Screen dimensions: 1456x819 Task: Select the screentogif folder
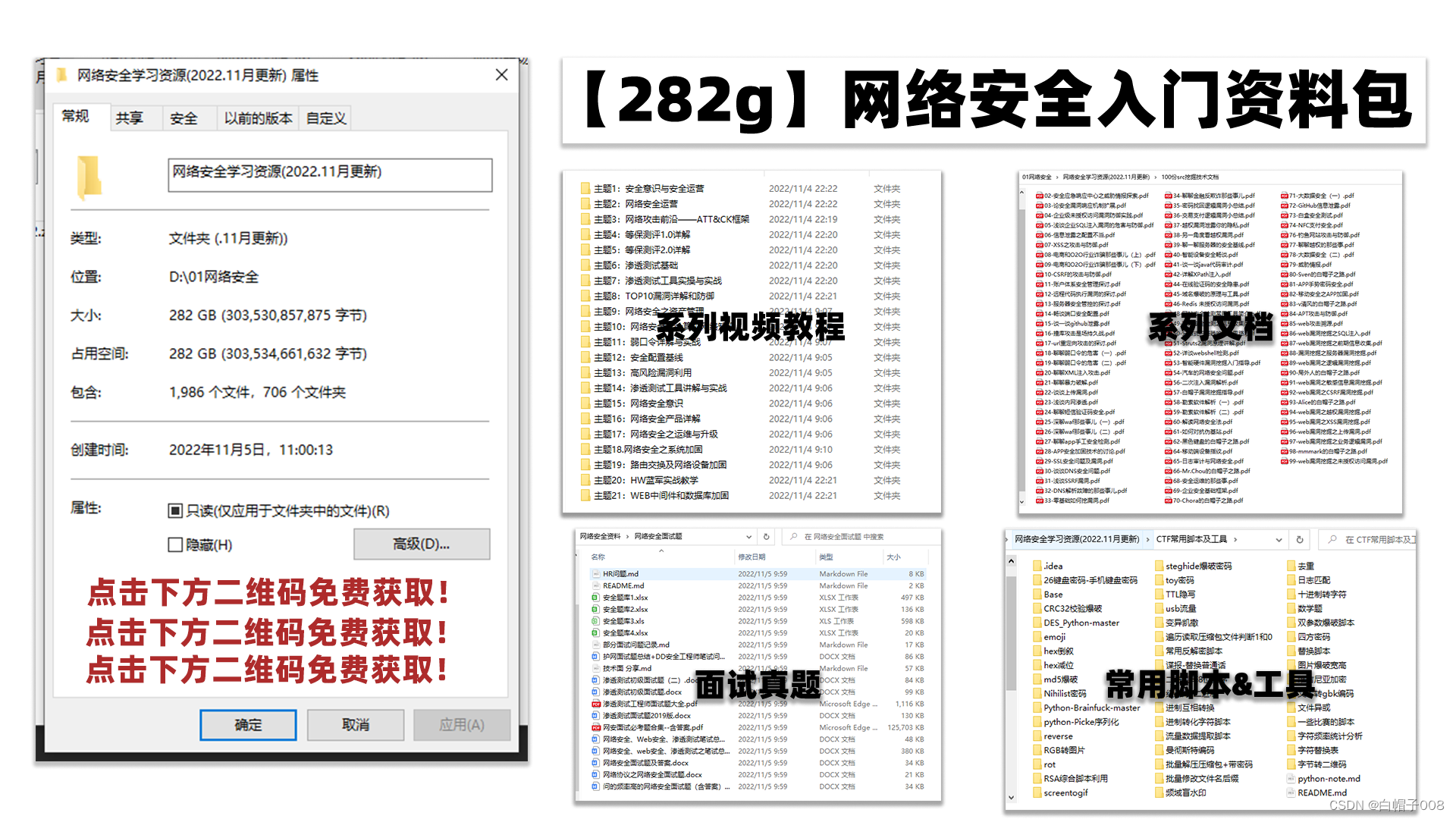click(1060, 792)
